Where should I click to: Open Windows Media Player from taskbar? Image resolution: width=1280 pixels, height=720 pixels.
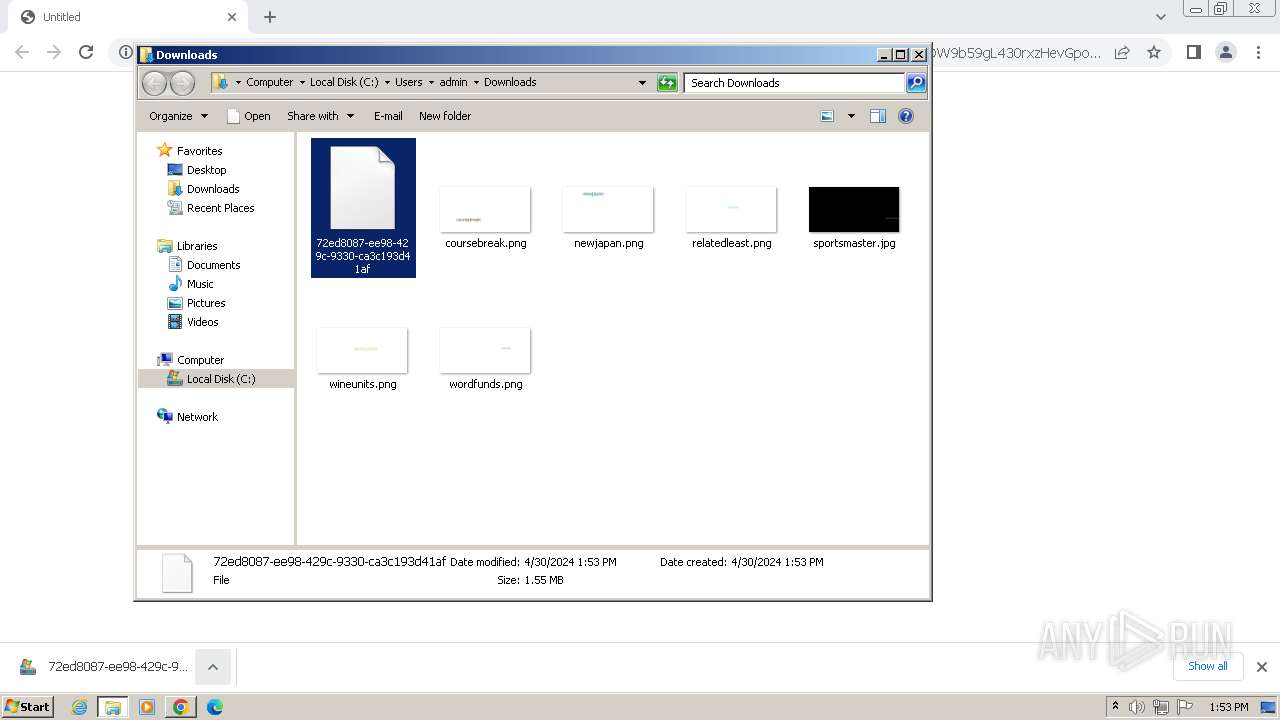click(x=147, y=707)
